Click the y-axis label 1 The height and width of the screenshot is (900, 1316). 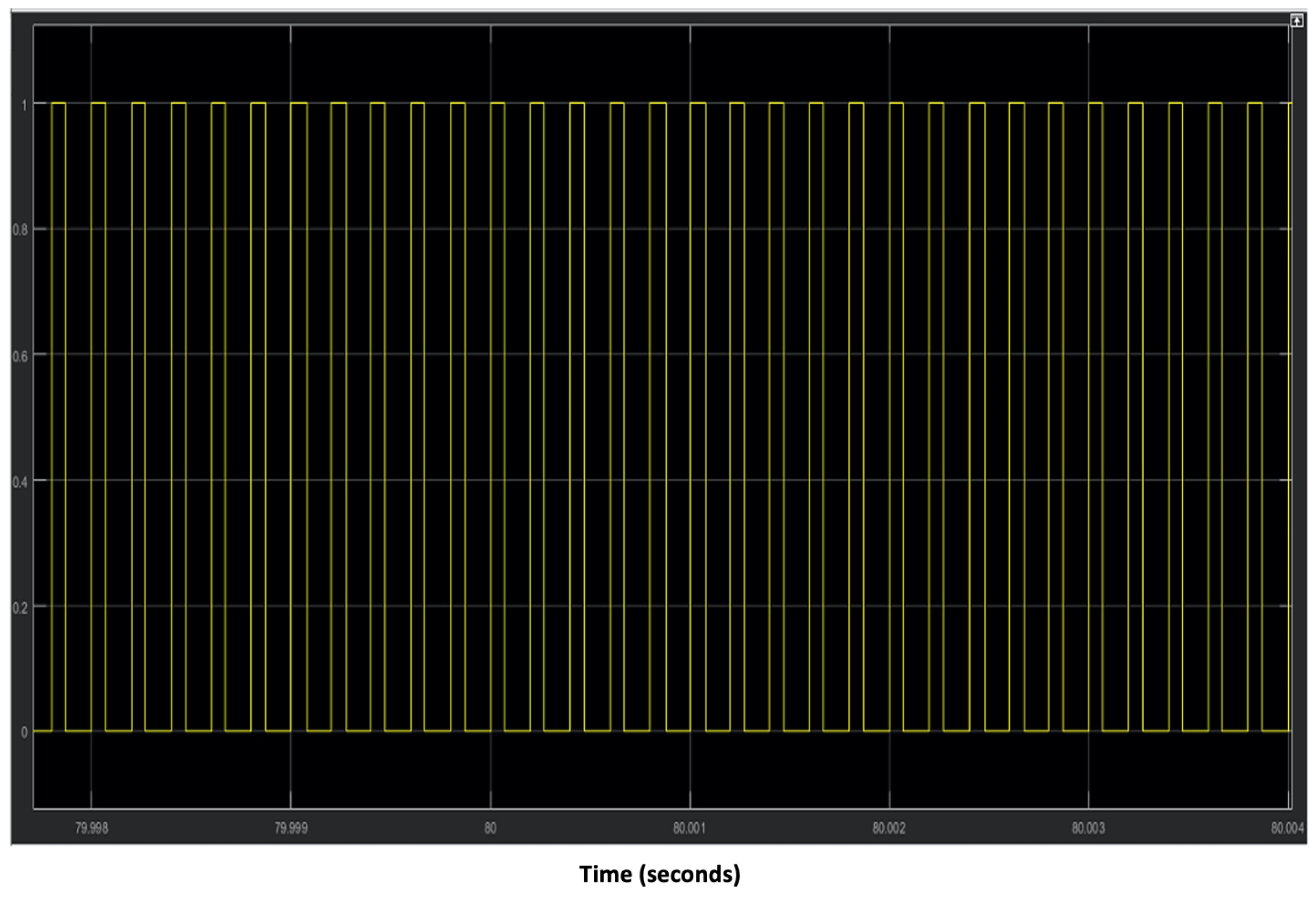[25, 105]
